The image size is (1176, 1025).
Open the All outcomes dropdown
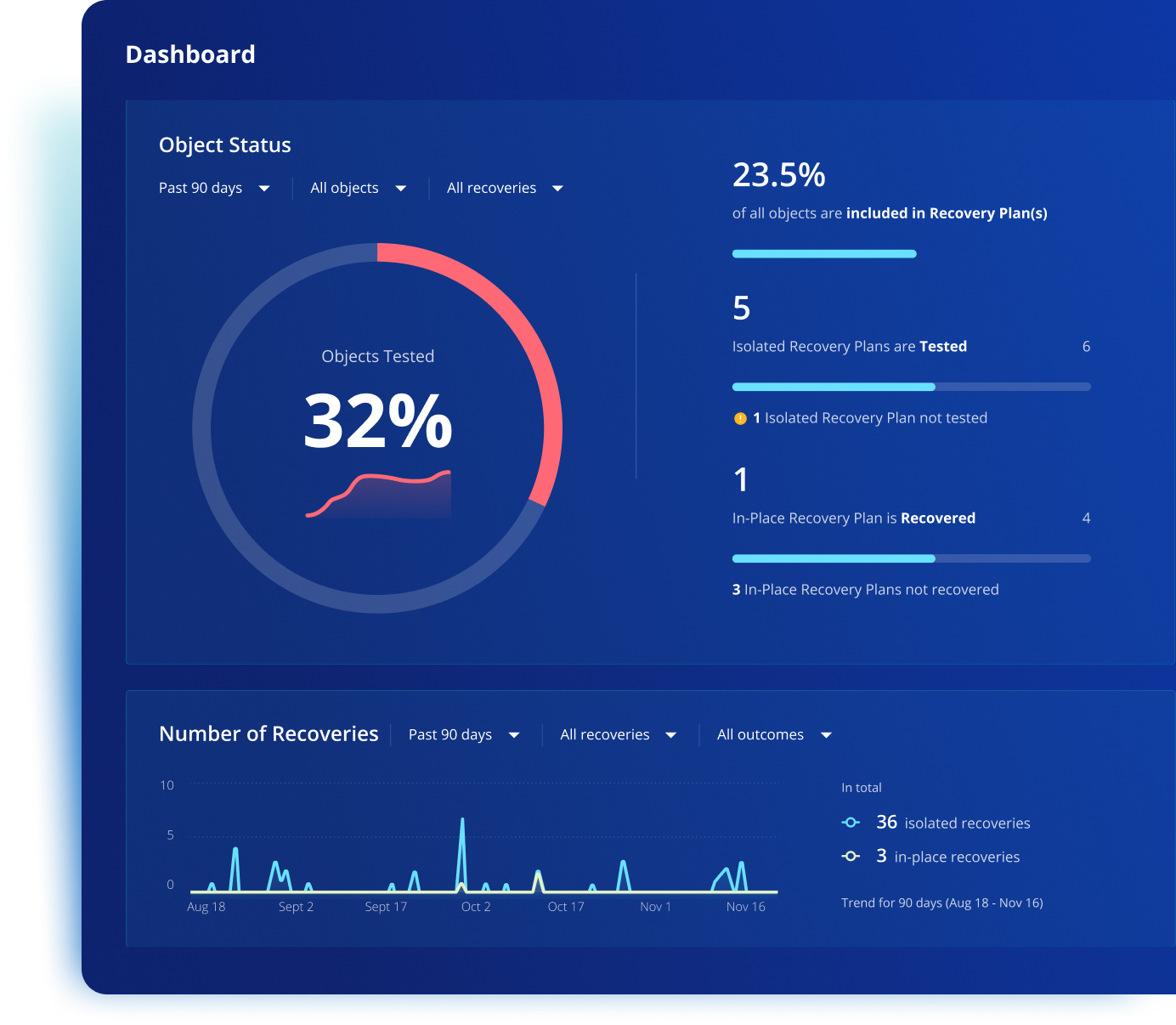[x=773, y=735]
